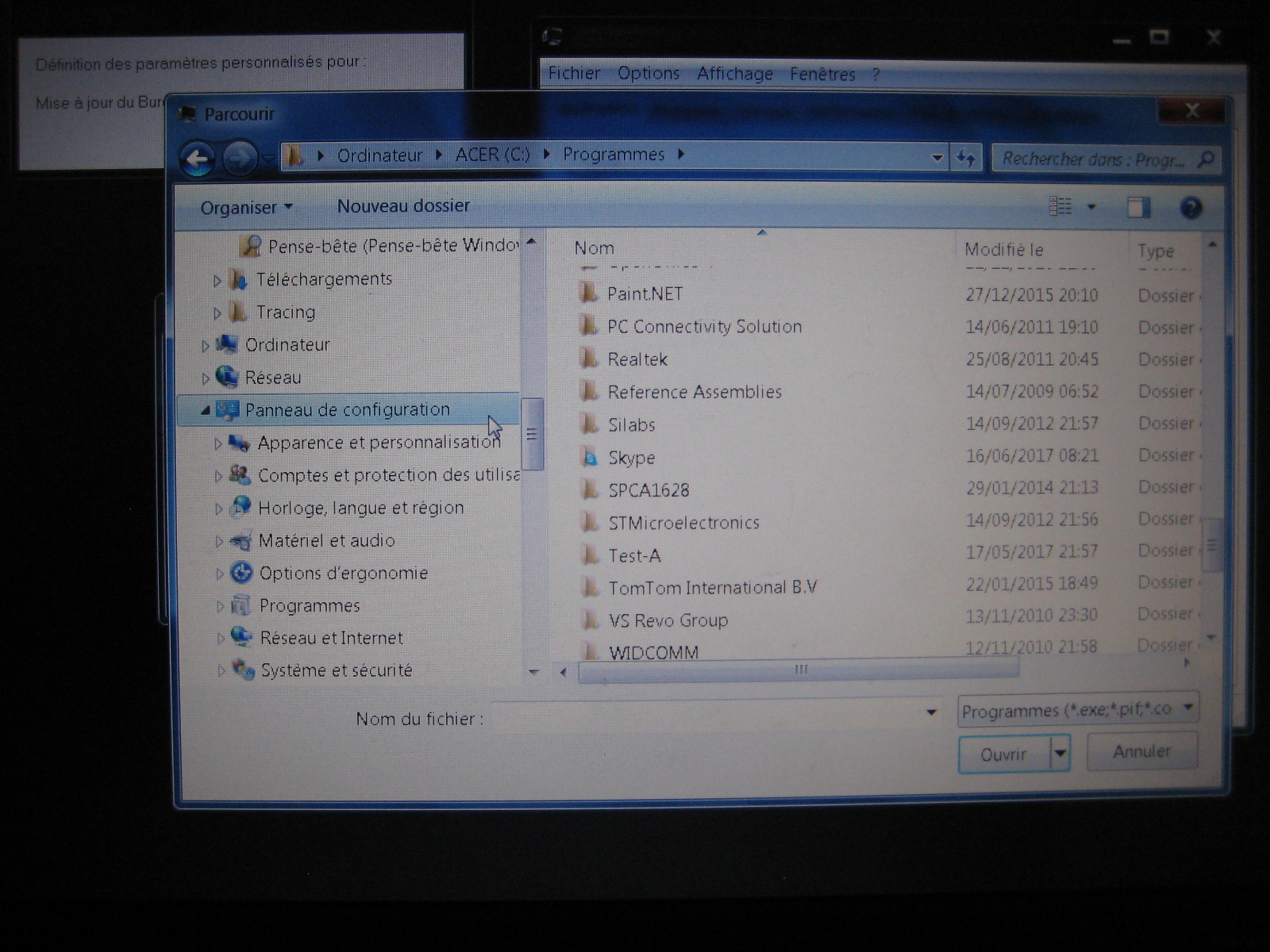
Task: Select the Reference Assemblies folder icon
Action: (589, 391)
